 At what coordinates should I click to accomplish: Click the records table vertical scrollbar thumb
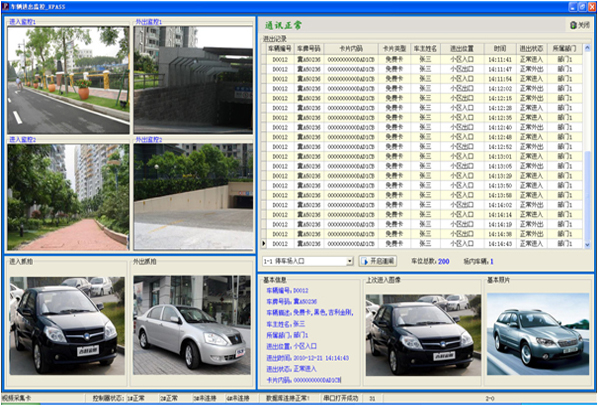587,195
